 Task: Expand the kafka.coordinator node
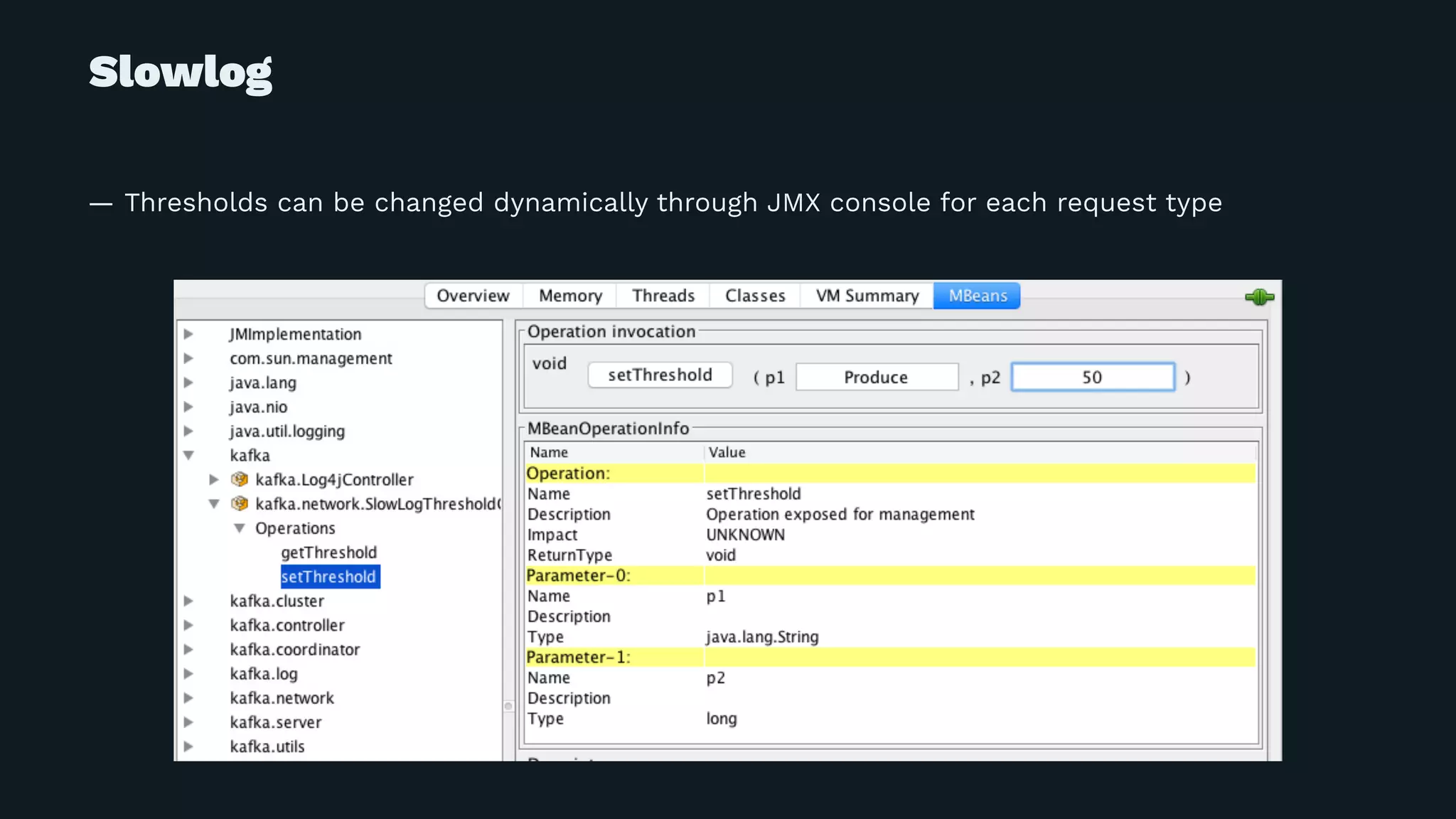pyautogui.click(x=188, y=649)
